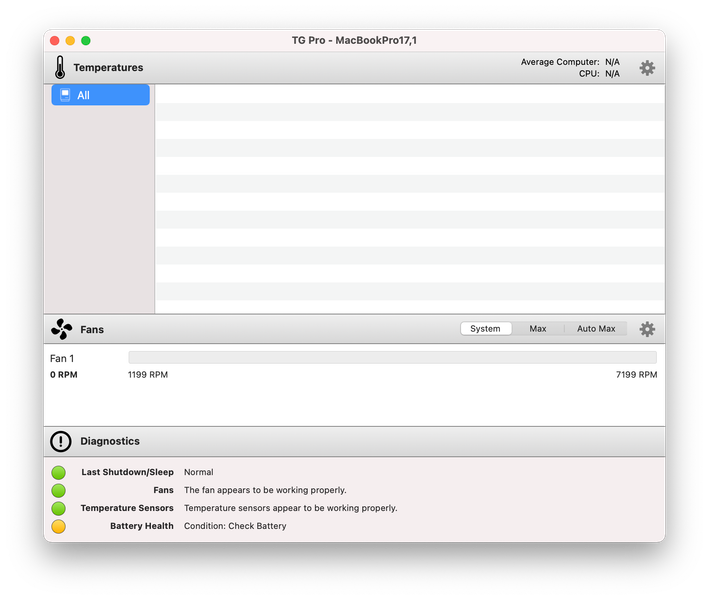Image resolution: width=709 pixels, height=600 pixels.
Task: Select All in the sensors sidebar
Action: (100, 95)
